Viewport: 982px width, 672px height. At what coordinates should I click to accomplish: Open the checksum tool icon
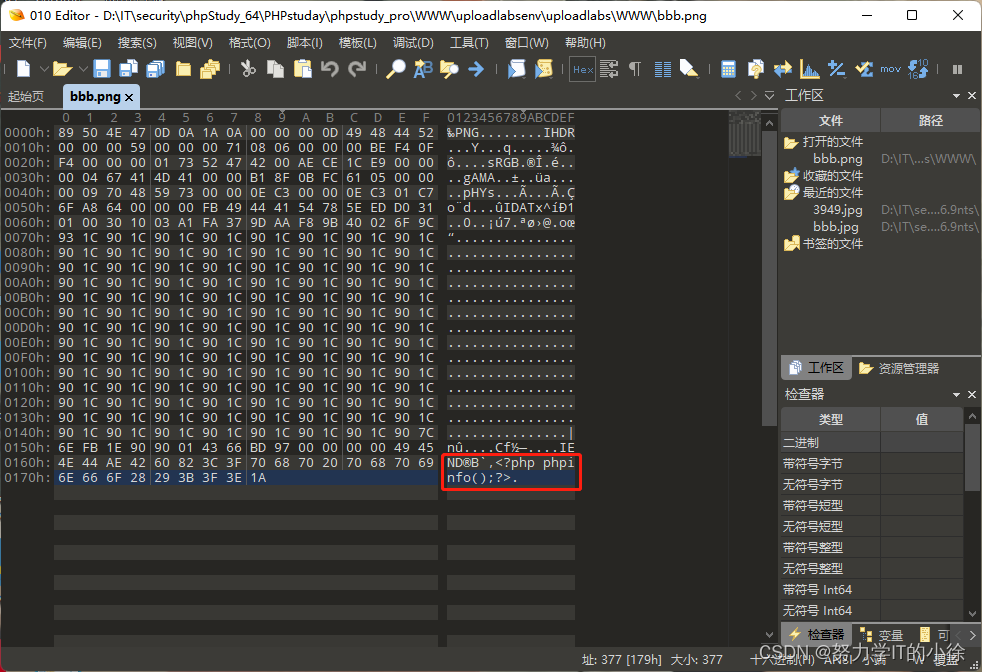point(864,68)
